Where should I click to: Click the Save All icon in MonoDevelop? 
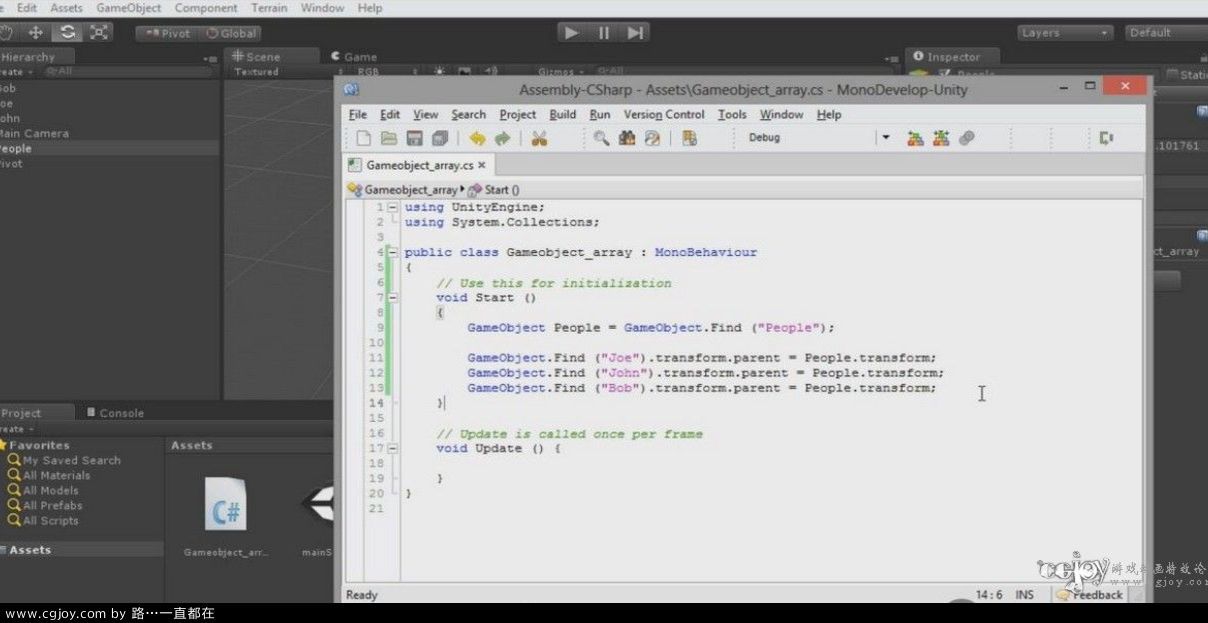(x=439, y=138)
